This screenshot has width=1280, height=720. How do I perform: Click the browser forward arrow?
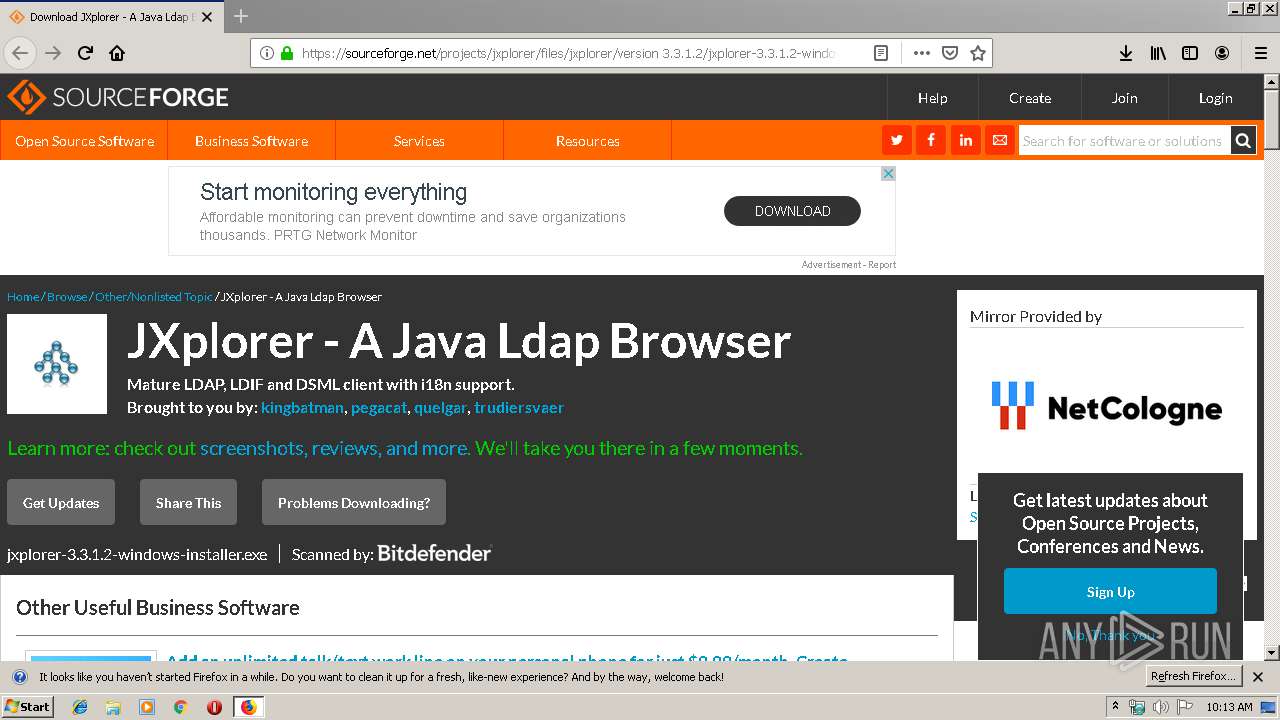[53, 53]
